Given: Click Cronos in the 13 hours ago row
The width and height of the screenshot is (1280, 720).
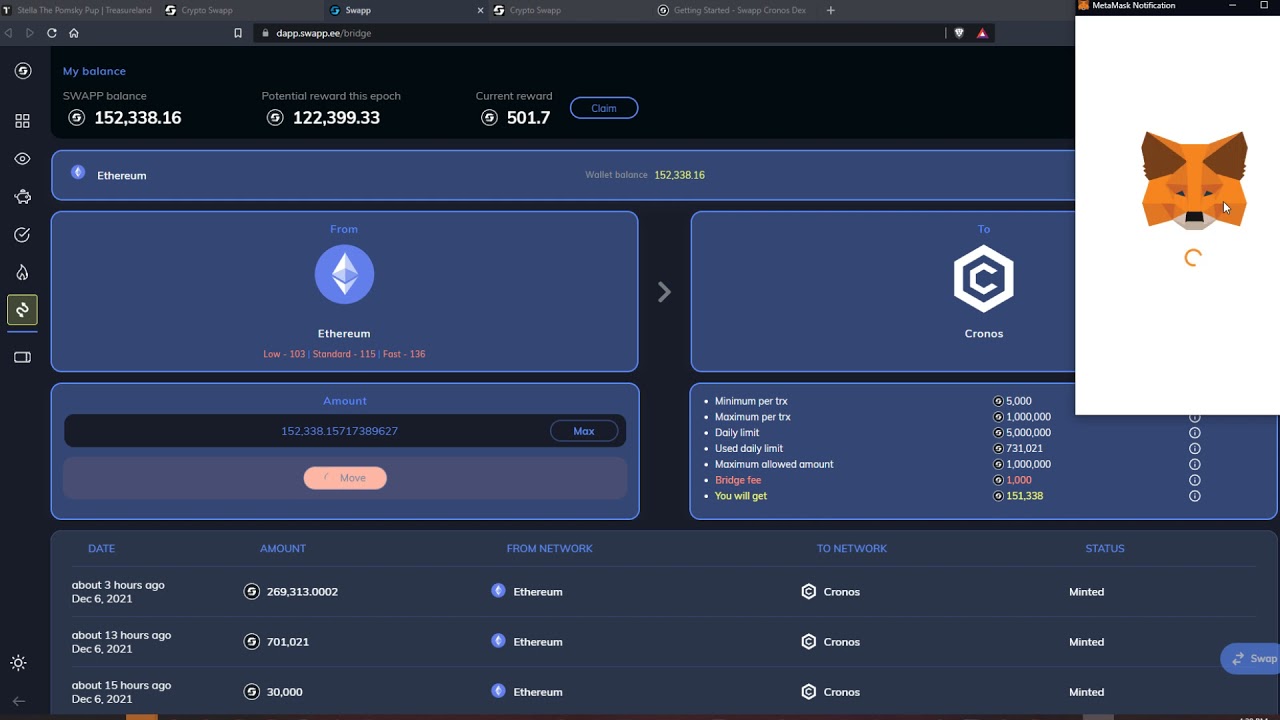Looking at the screenshot, I should coord(842,642).
